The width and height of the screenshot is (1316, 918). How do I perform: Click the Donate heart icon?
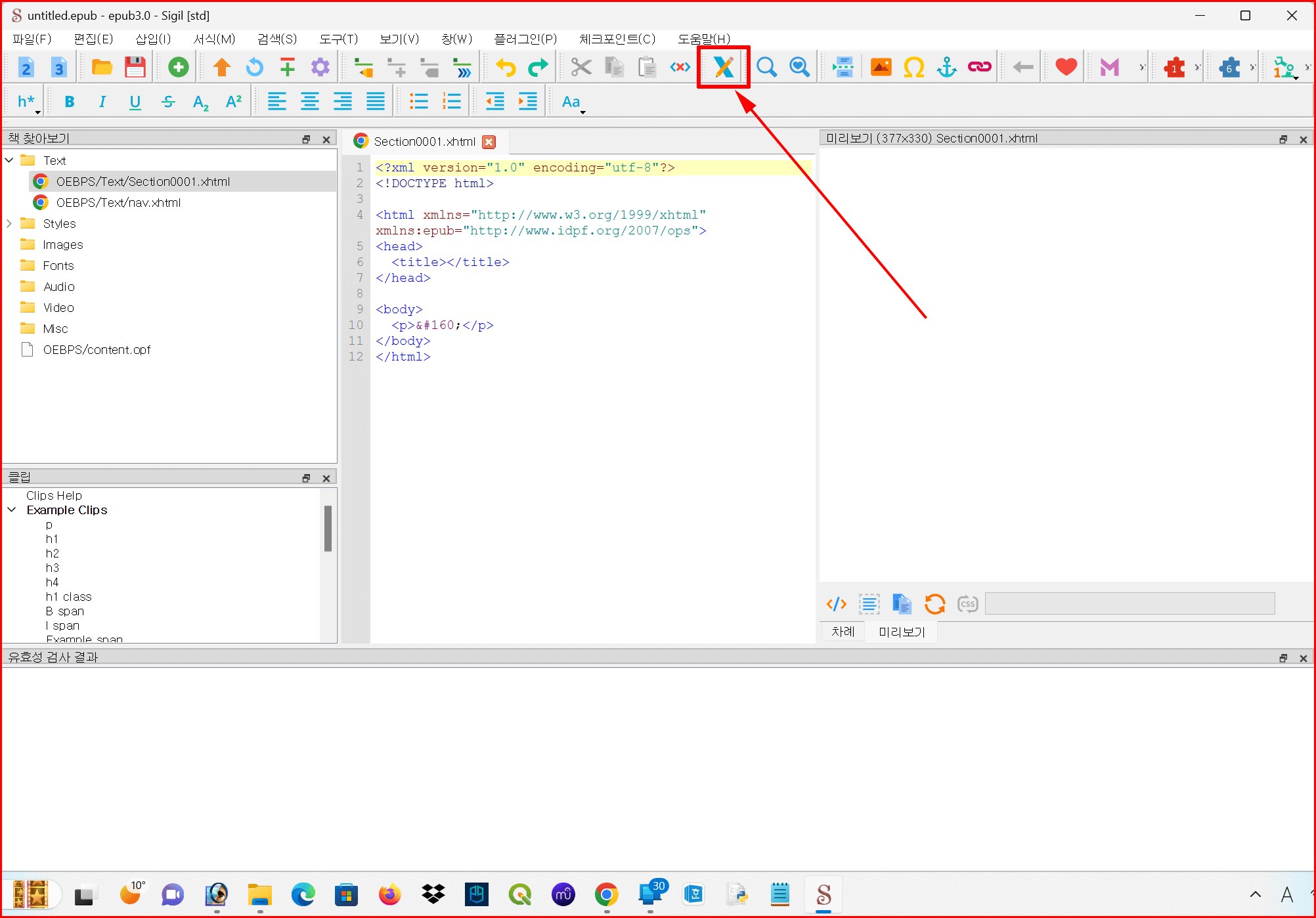(1066, 67)
